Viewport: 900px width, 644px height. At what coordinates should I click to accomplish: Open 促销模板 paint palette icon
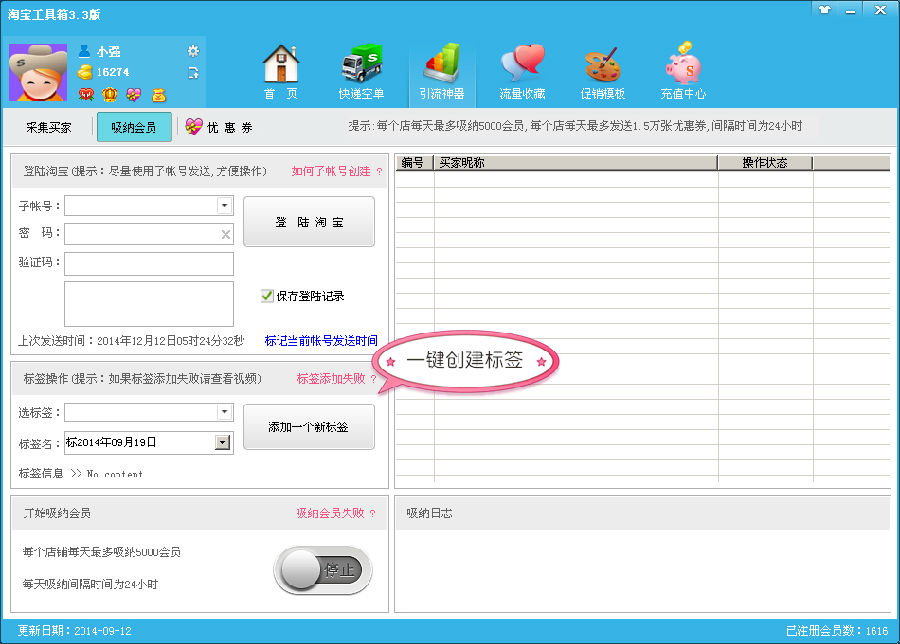pos(602,69)
